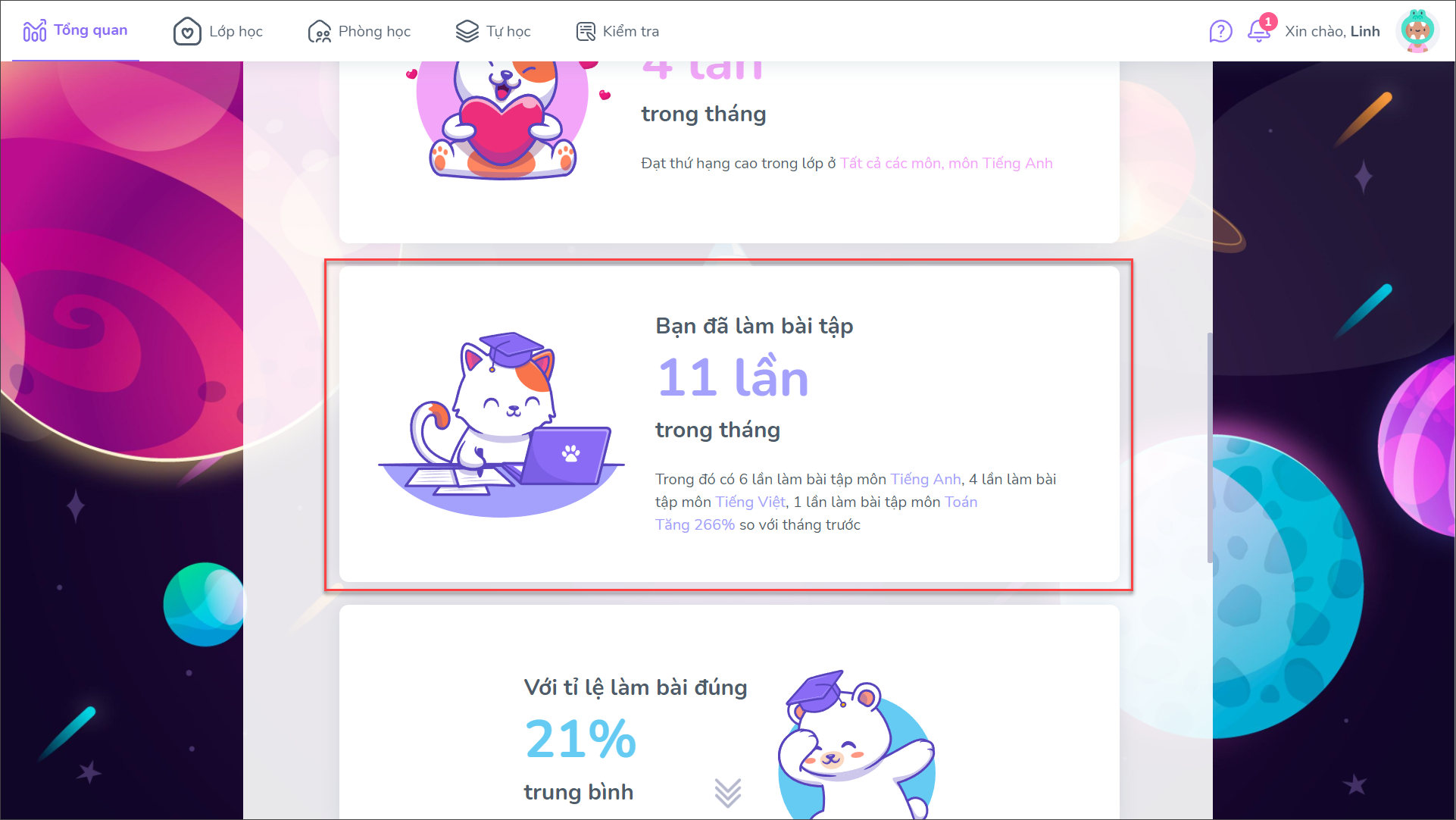This screenshot has height=820, width=1456.
Task: Click the Tự học layers icon
Action: click(x=467, y=31)
